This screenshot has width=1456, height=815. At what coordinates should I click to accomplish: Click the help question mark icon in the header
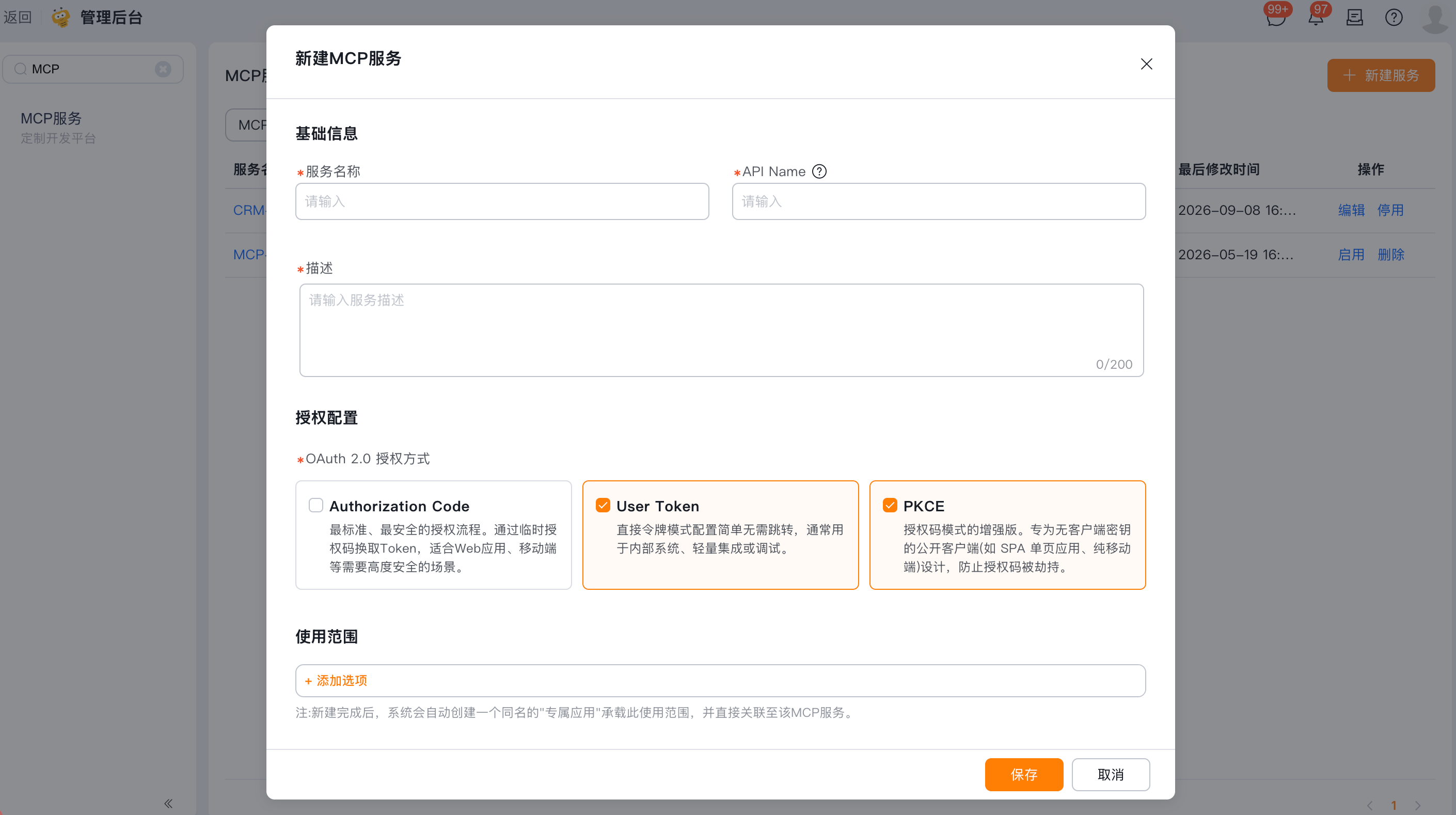coord(1393,18)
